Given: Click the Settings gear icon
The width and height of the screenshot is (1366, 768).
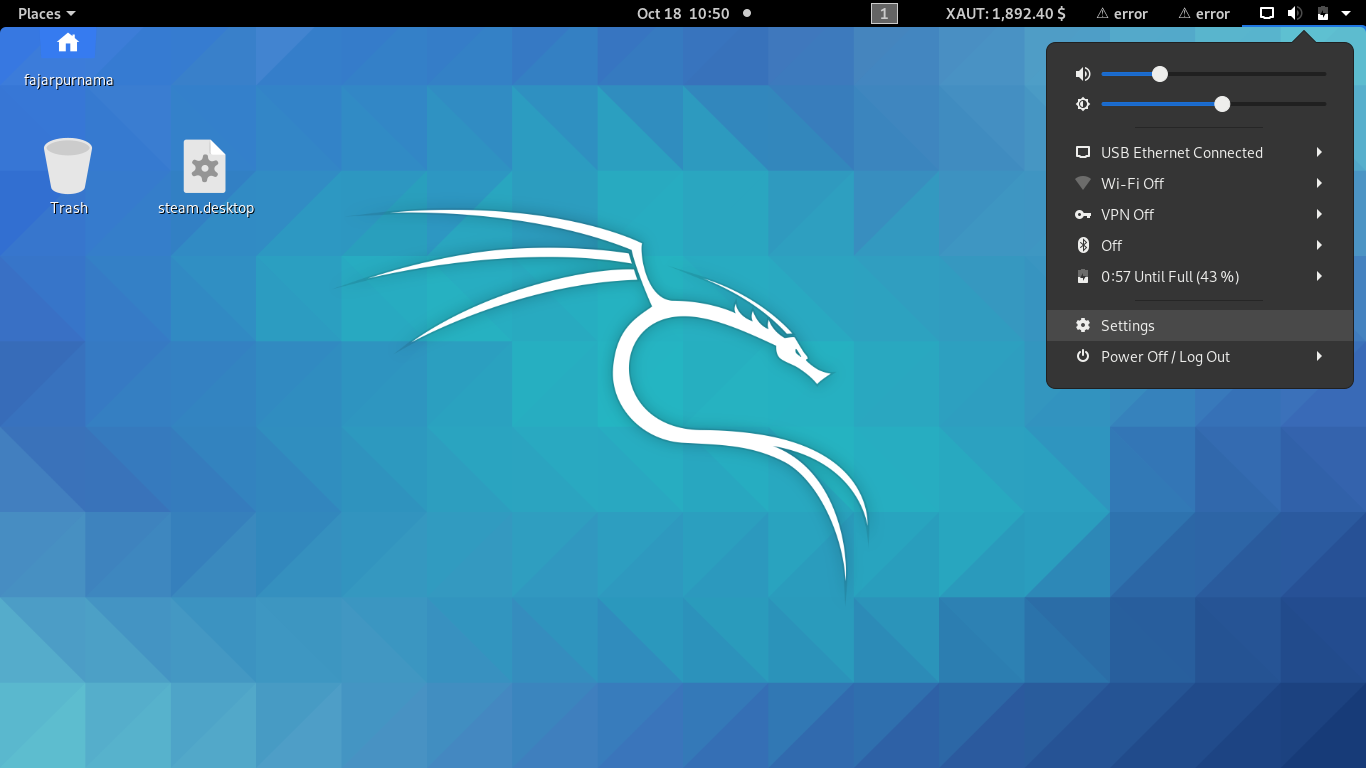Looking at the screenshot, I should point(1082,325).
